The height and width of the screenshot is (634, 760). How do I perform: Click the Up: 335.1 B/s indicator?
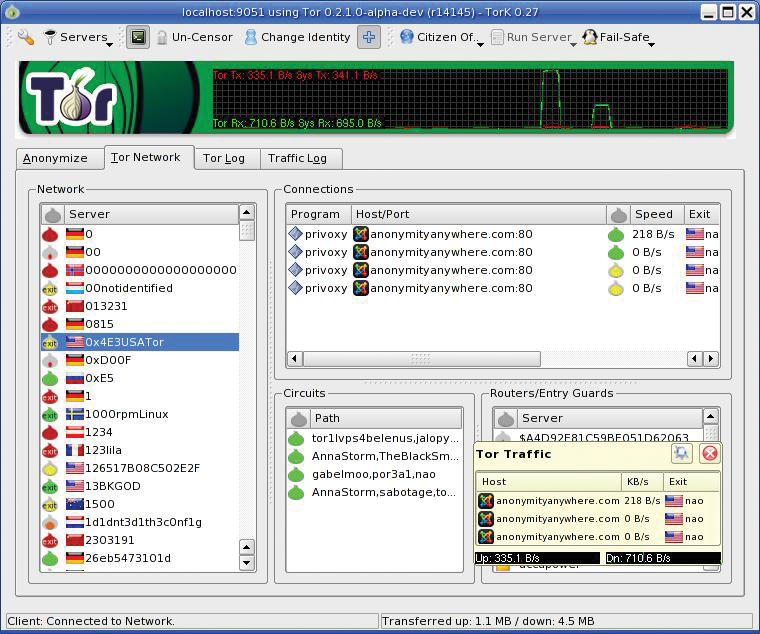click(538, 558)
